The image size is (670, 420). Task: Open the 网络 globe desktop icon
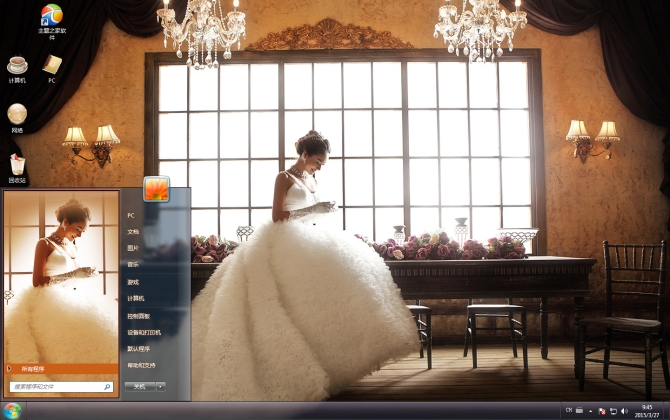(17, 114)
